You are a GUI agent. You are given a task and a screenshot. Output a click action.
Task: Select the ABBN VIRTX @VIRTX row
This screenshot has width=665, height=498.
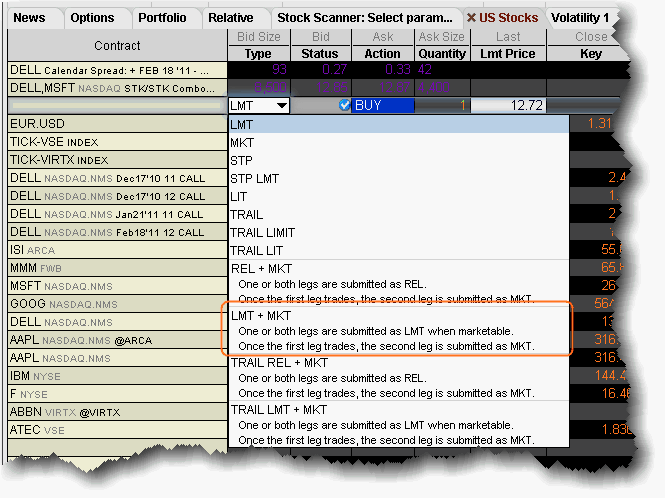tap(117, 412)
